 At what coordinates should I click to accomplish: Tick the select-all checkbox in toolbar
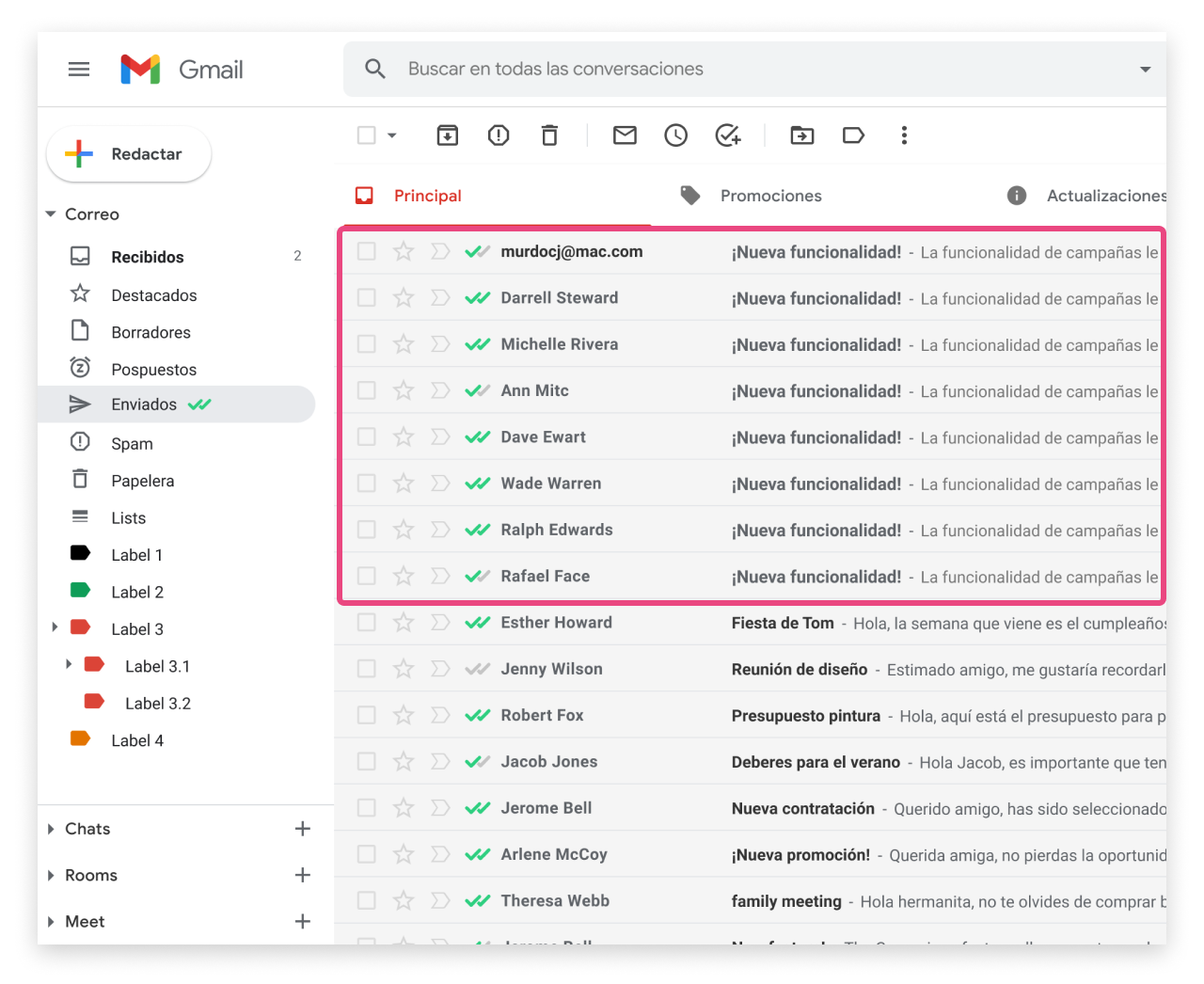click(x=367, y=135)
